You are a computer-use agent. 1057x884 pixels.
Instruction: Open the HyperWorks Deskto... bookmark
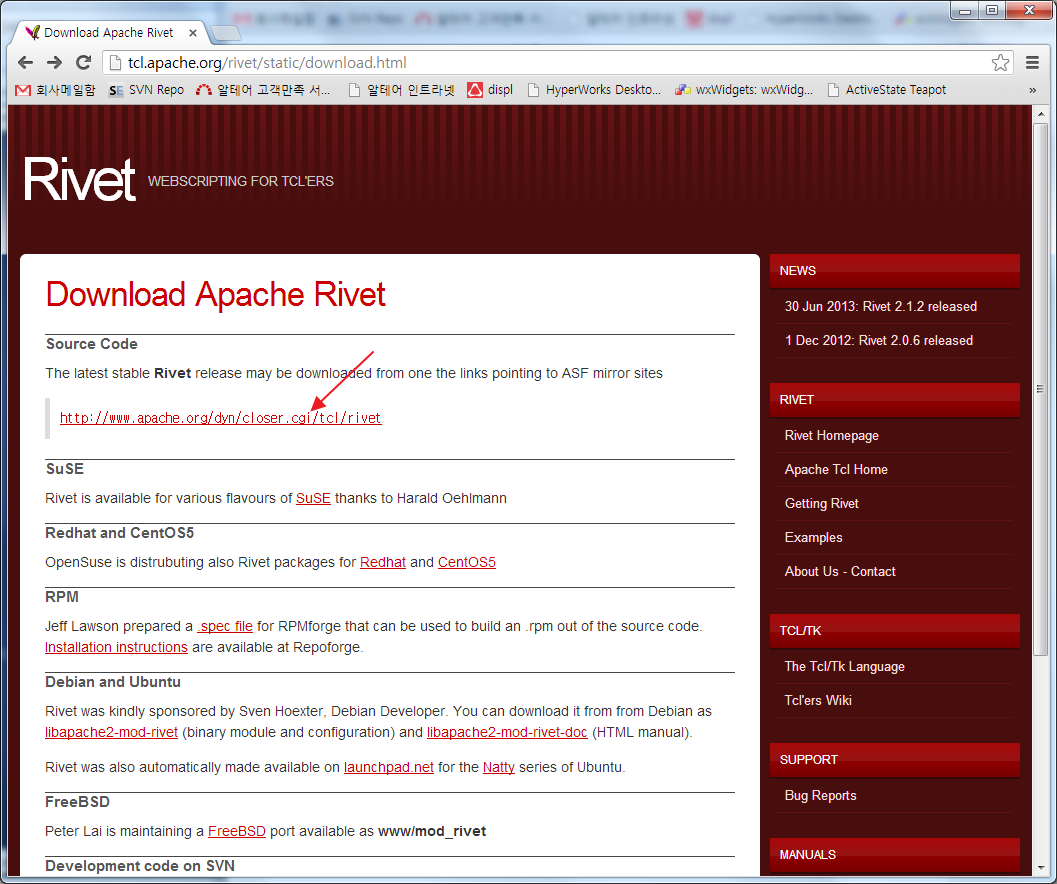click(594, 90)
